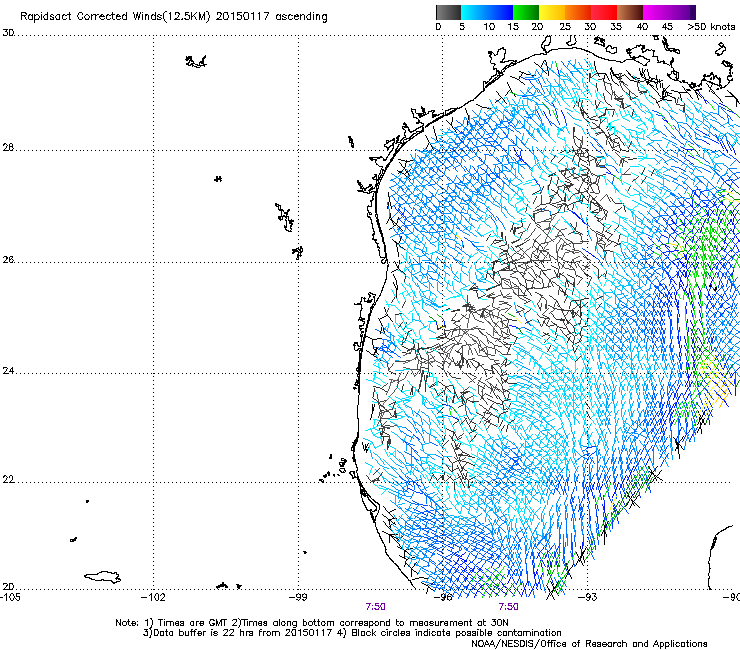Click the latitude label '22'
This screenshot has width=740, height=650.
[x=8, y=480]
